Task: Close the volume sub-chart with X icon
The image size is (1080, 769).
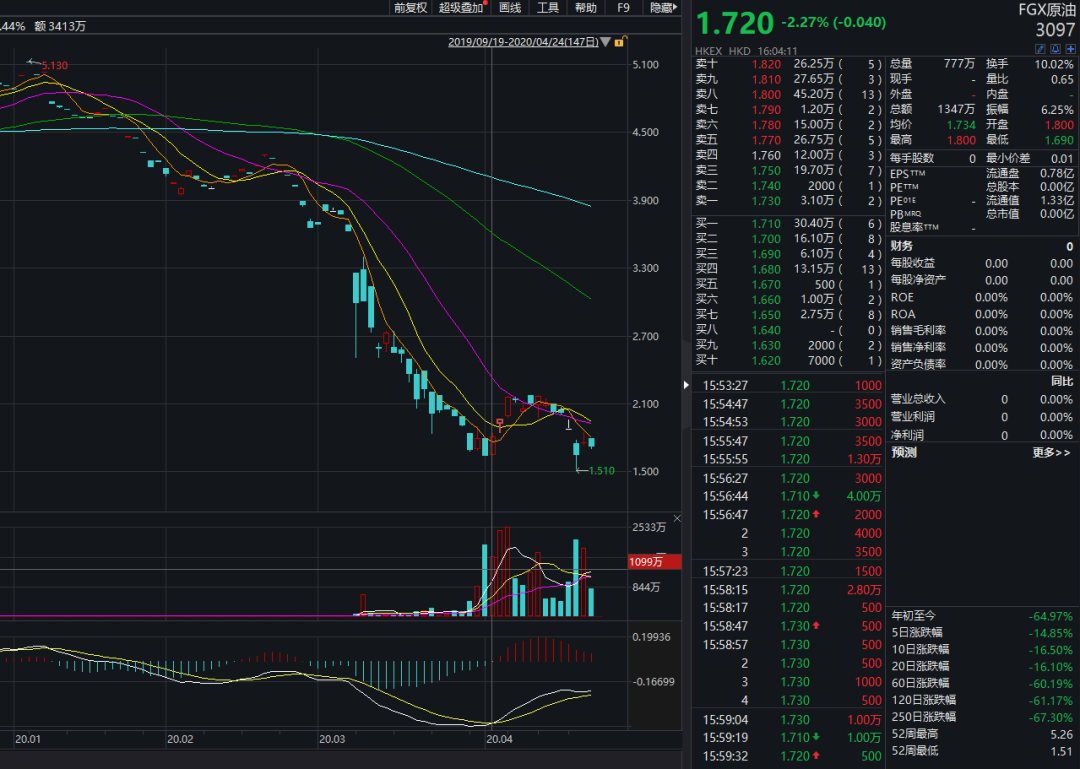Action: (677, 518)
